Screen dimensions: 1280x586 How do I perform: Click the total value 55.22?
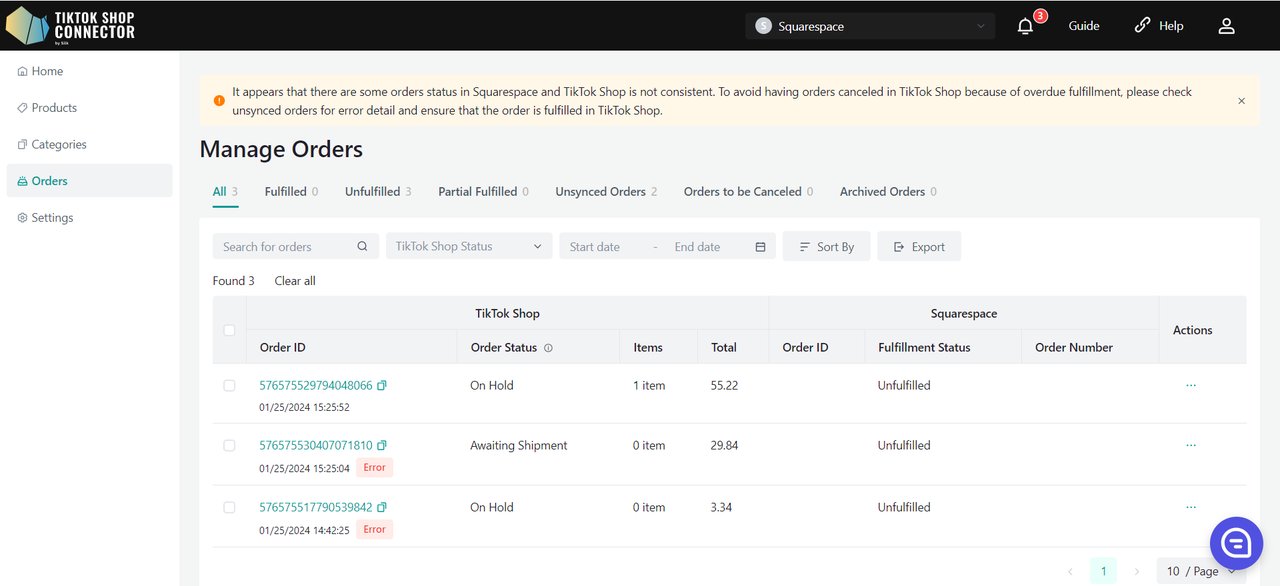[724, 385]
